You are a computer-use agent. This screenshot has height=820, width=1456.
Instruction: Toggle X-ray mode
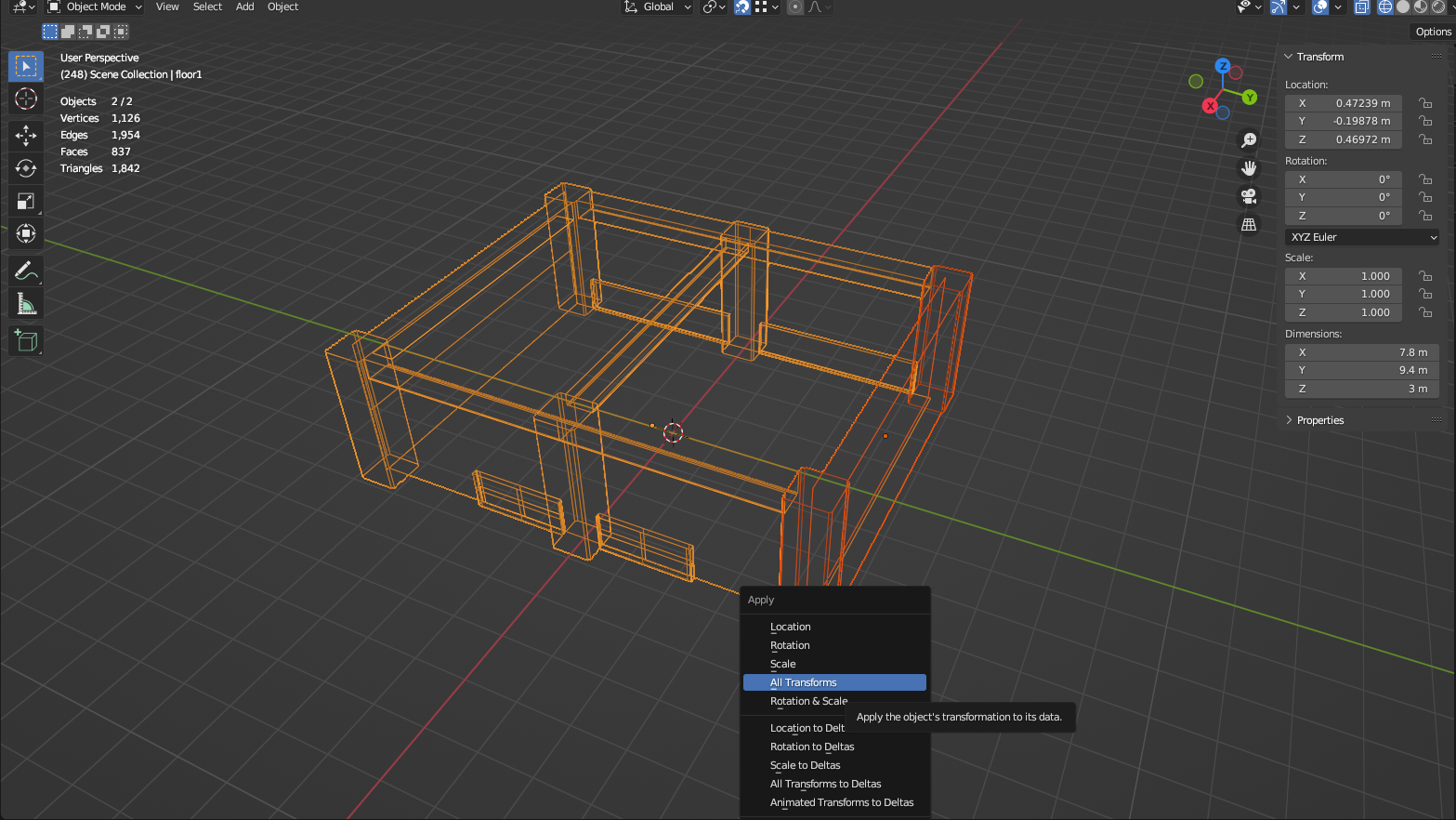point(1361,7)
